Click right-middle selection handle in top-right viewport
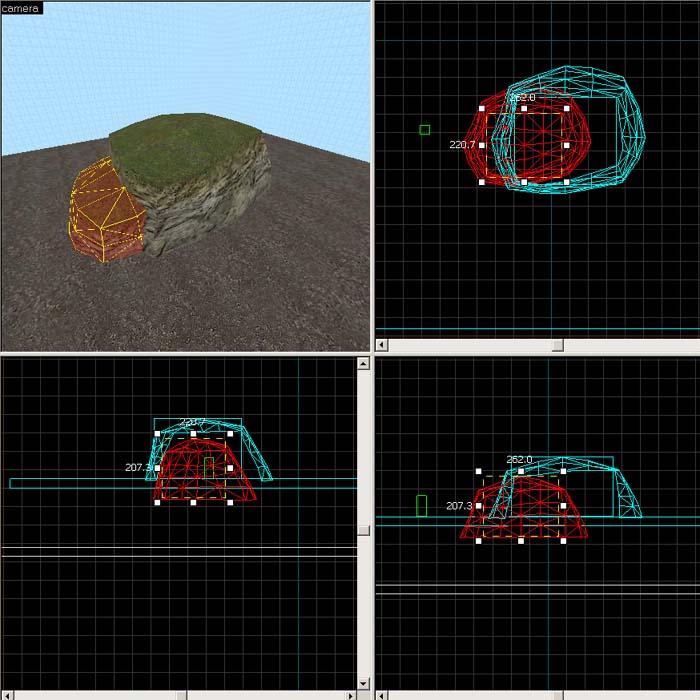Image resolution: width=700 pixels, height=700 pixels. [x=566, y=145]
